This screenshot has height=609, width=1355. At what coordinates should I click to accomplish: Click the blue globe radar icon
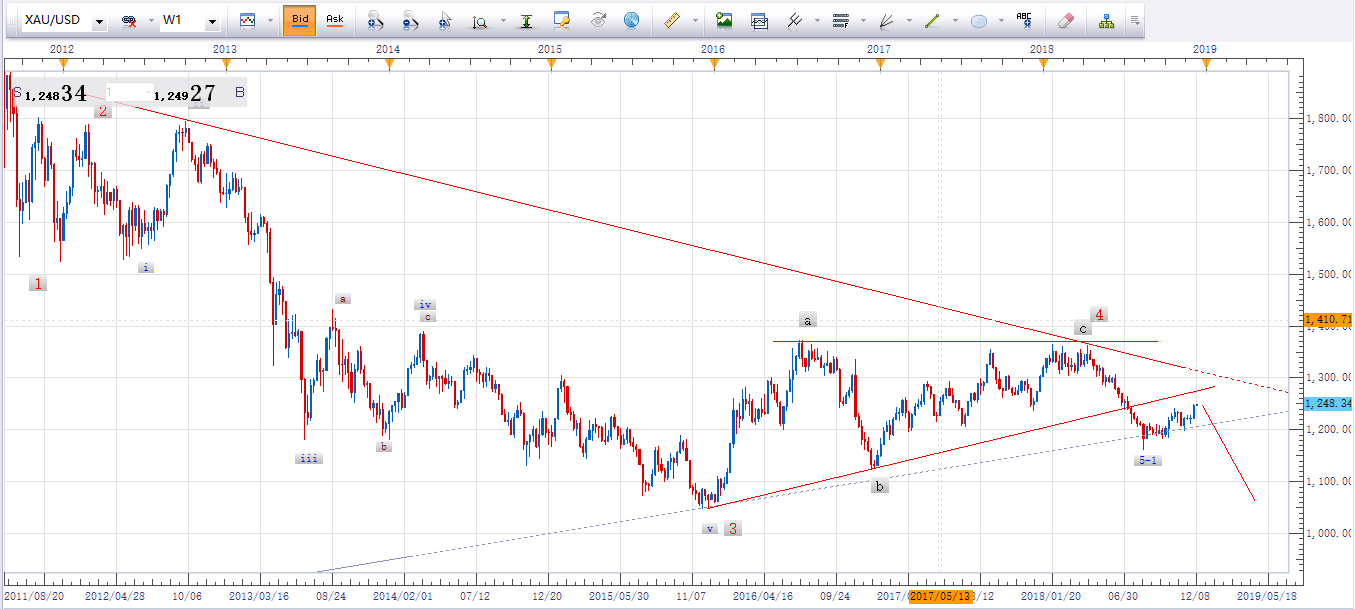tap(631, 20)
